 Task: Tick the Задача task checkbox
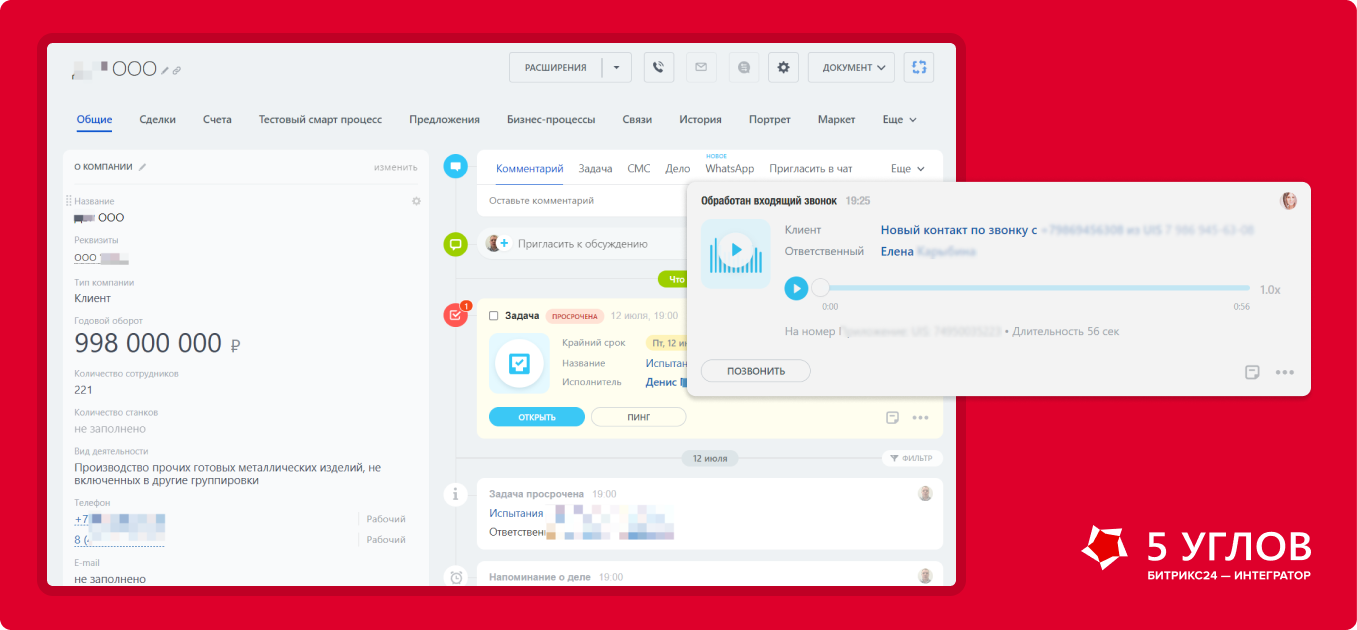point(494,316)
